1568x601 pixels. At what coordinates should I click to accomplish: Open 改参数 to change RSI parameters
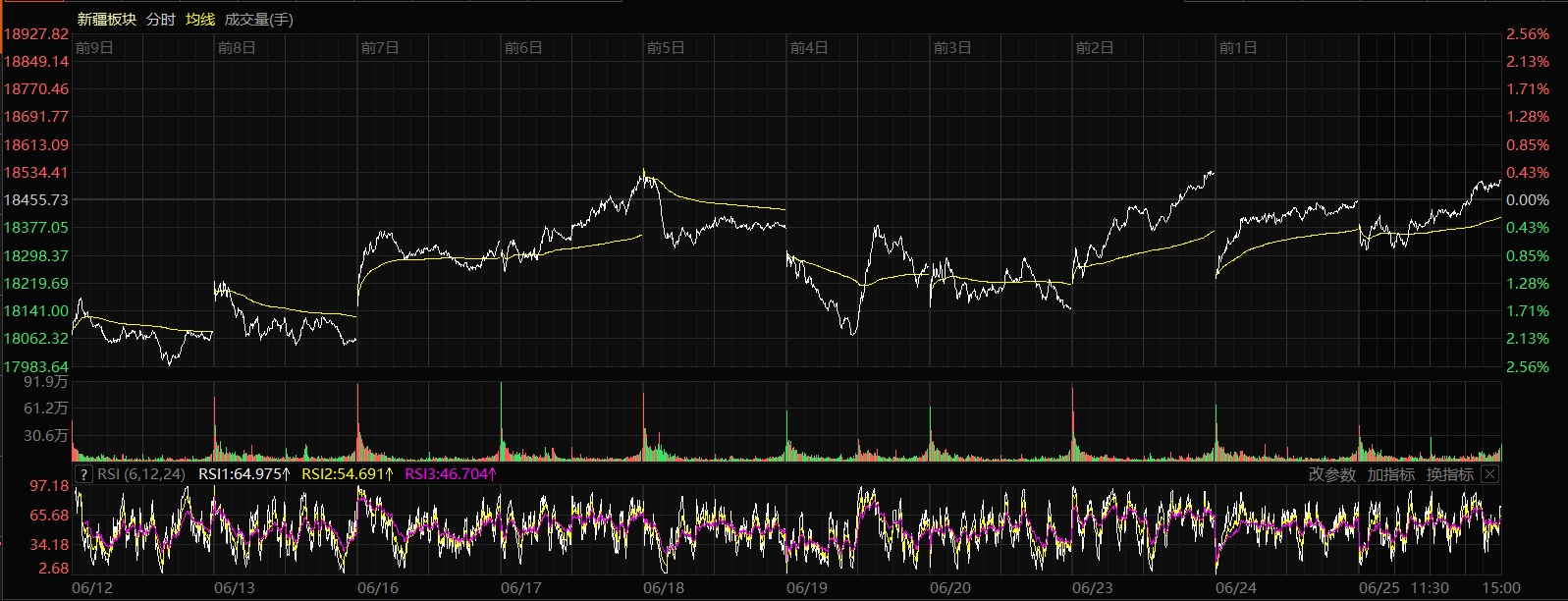click(1332, 474)
